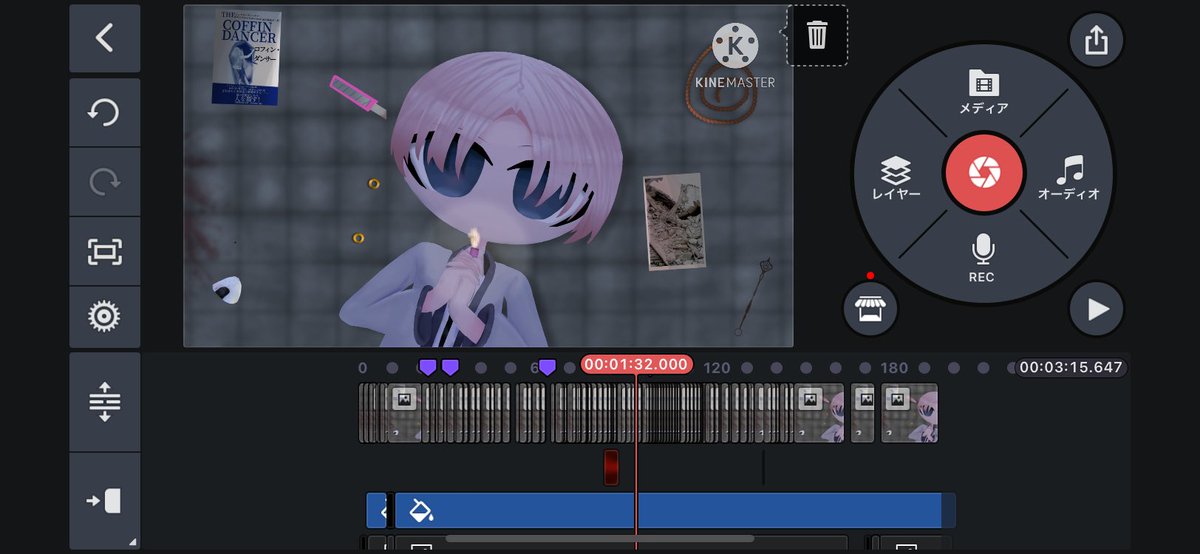Open the Media browser
The image size is (1200, 554).
point(982,93)
